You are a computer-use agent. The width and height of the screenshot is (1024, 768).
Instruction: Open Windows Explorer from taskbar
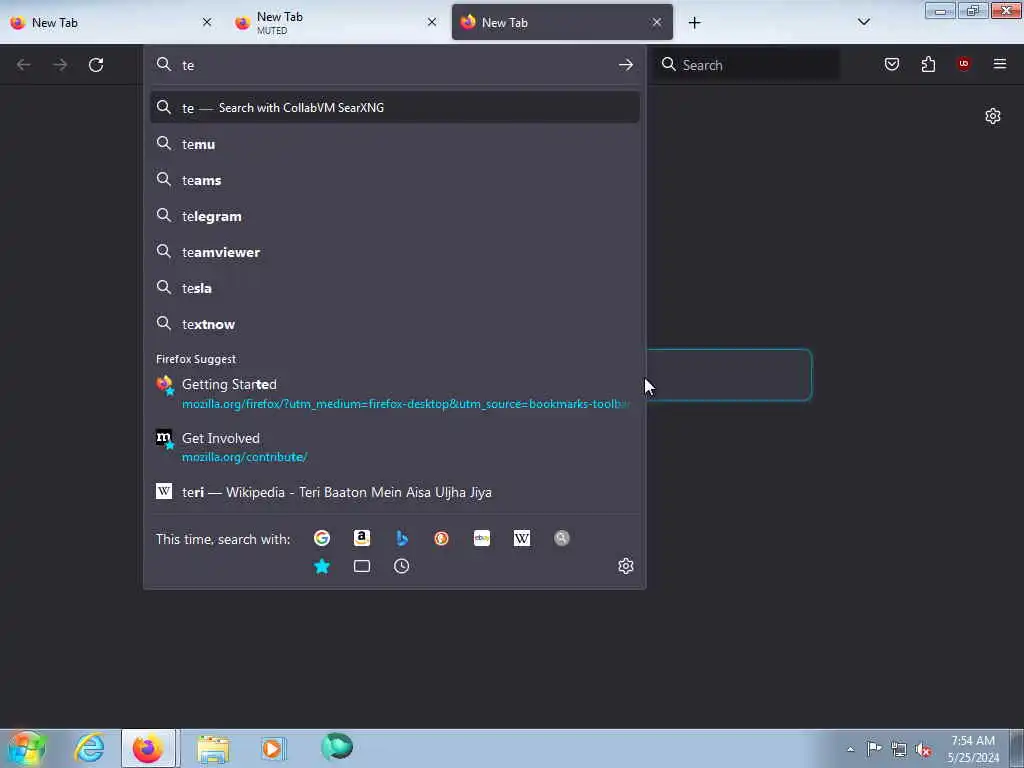tap(214, 749)
